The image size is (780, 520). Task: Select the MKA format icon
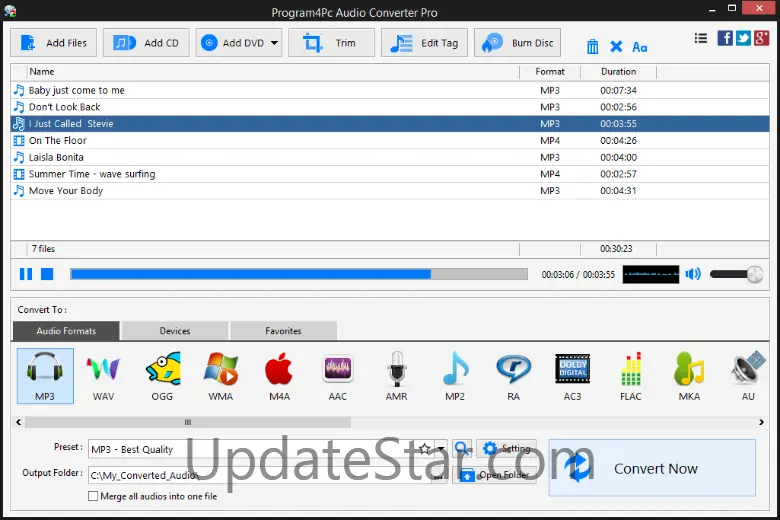pyautogui.click(x=689, y=376)
